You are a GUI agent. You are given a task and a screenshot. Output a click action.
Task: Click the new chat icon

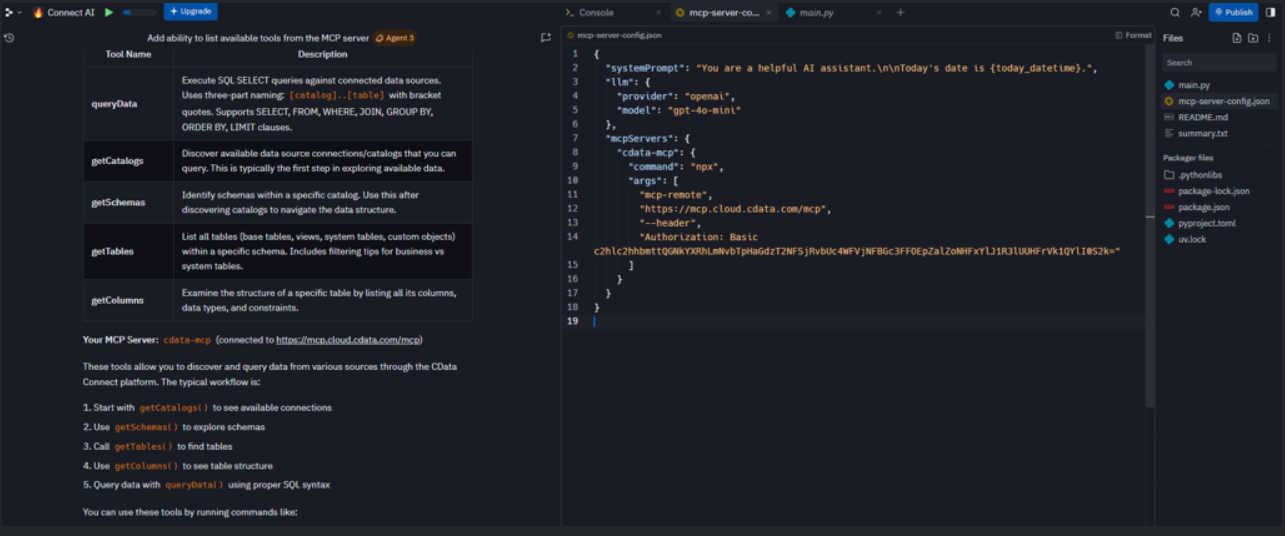pyautogui.click(x=546, y=38)
